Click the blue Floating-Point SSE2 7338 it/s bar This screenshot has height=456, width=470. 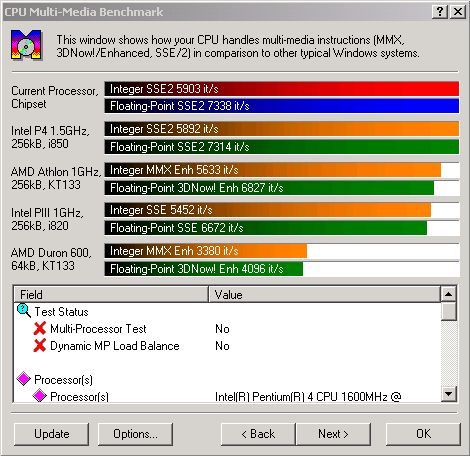click(282, 106)
